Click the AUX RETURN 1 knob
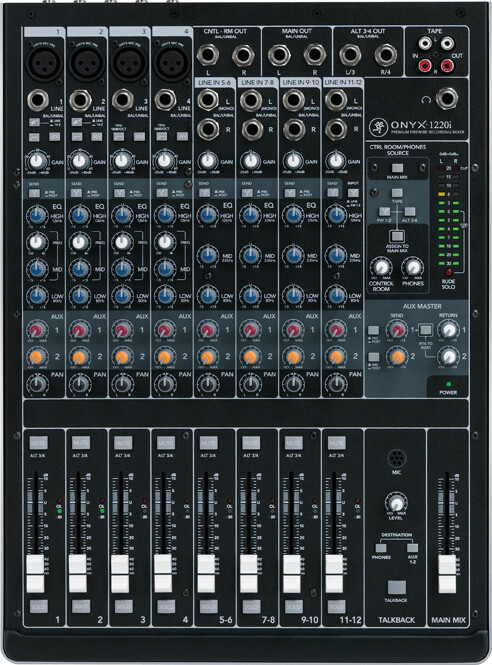Screen dimensions: 492x665 448,330
